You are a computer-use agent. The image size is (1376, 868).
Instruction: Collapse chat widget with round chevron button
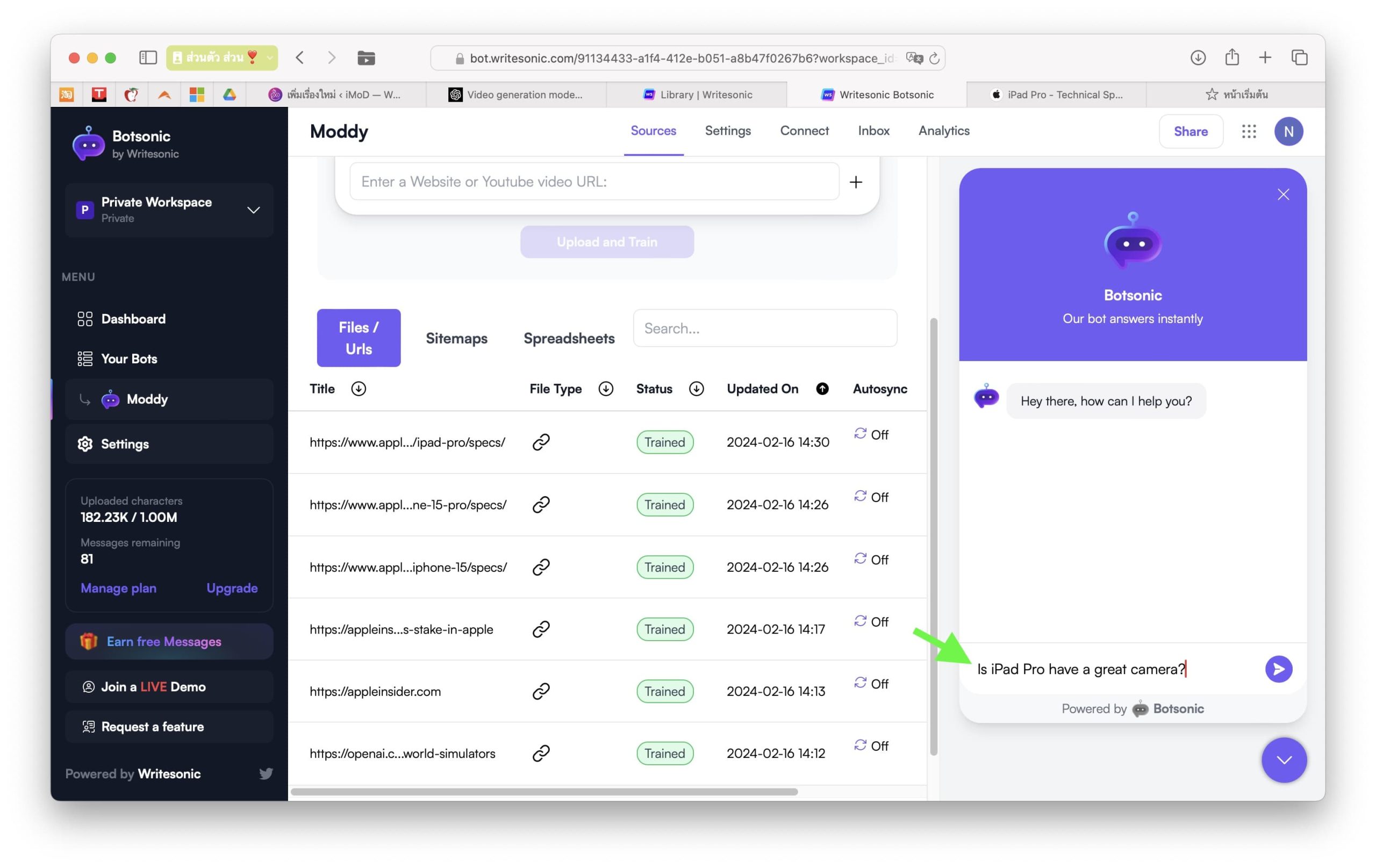click(1284, 759)
